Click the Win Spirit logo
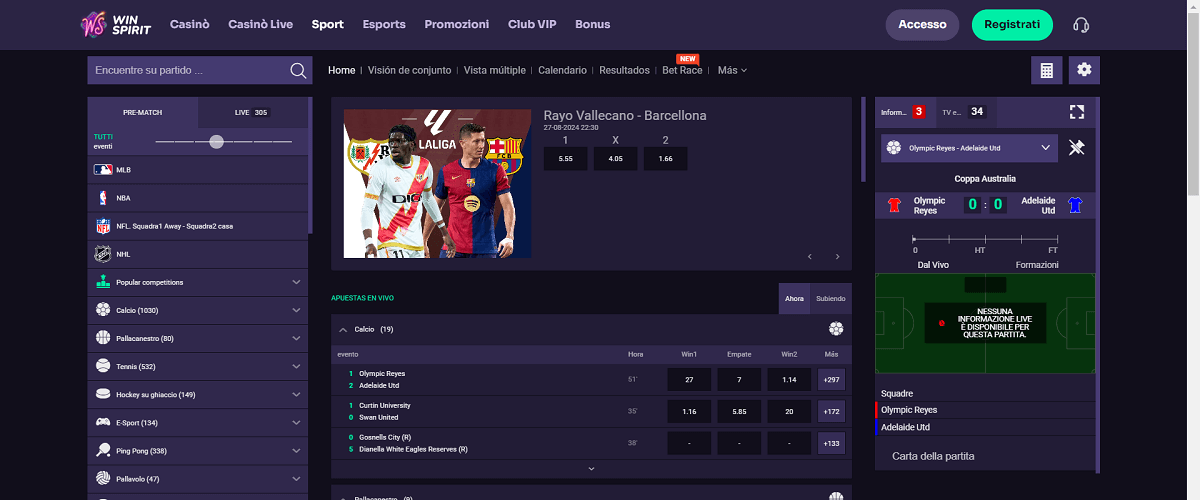The image size is (1200, 500). click(116, 24)
